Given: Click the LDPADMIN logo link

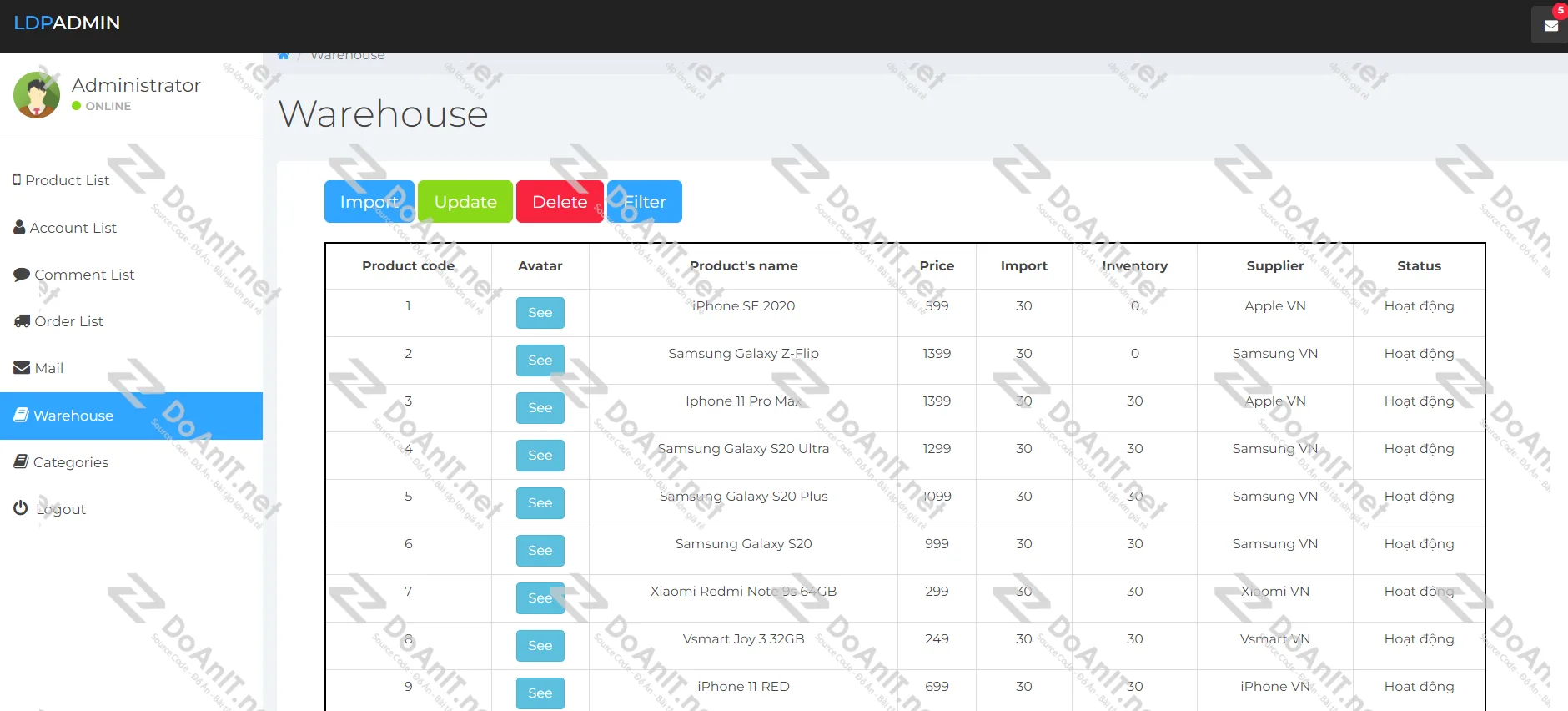Looking at the screenshot, I should coord(67,23).
